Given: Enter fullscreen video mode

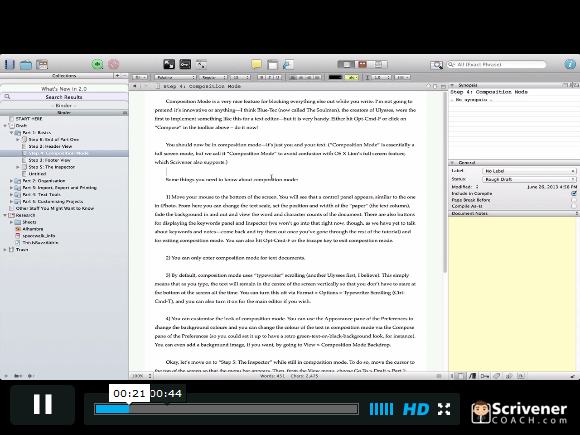Looking at the screenshot, I should 444,409.
